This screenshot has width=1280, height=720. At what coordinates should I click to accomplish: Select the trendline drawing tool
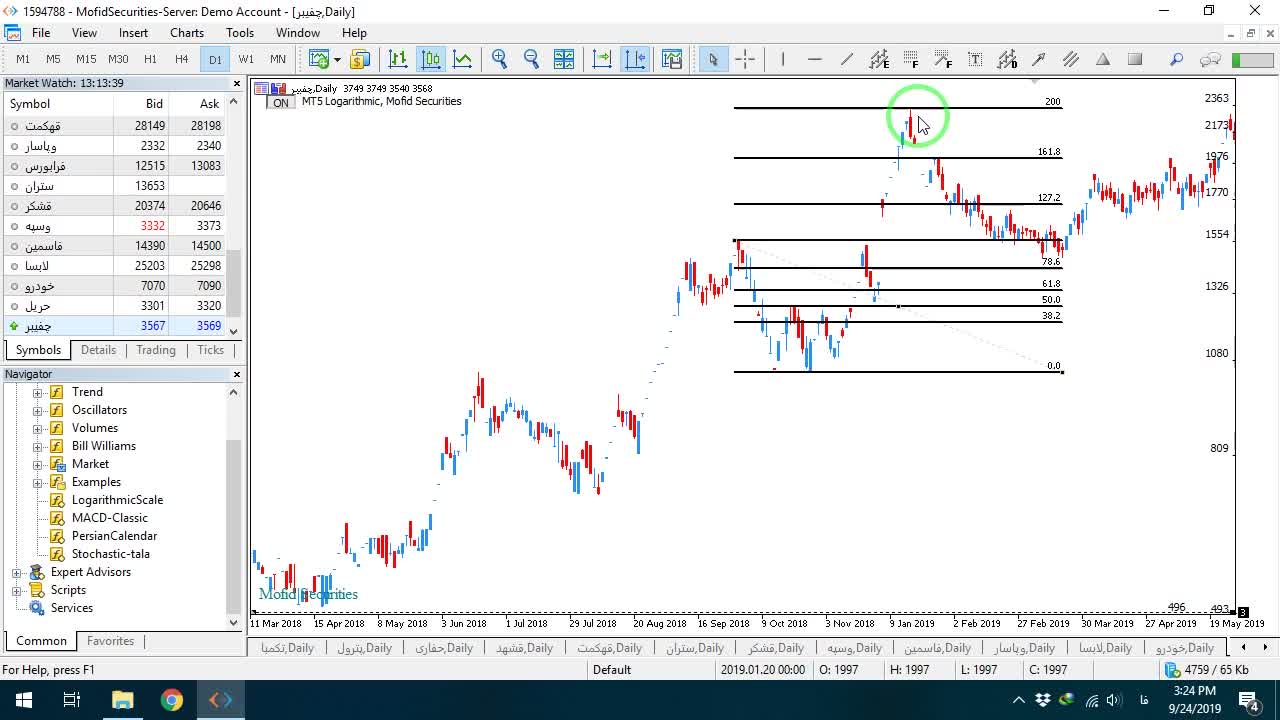coord(847,59)
